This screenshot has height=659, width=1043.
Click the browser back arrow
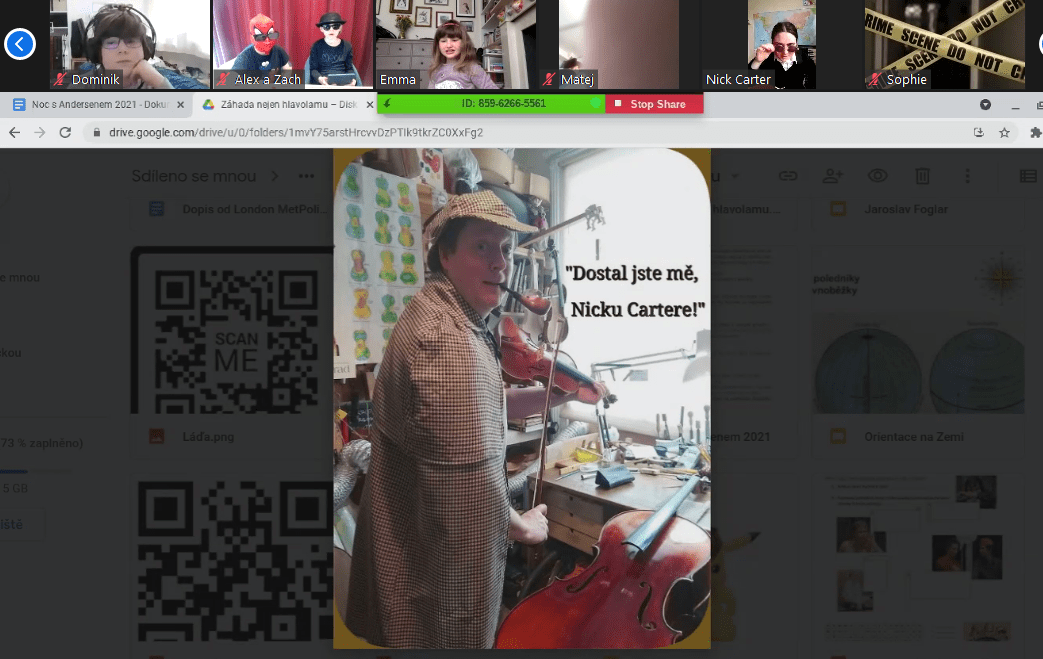tap(15, 132)
